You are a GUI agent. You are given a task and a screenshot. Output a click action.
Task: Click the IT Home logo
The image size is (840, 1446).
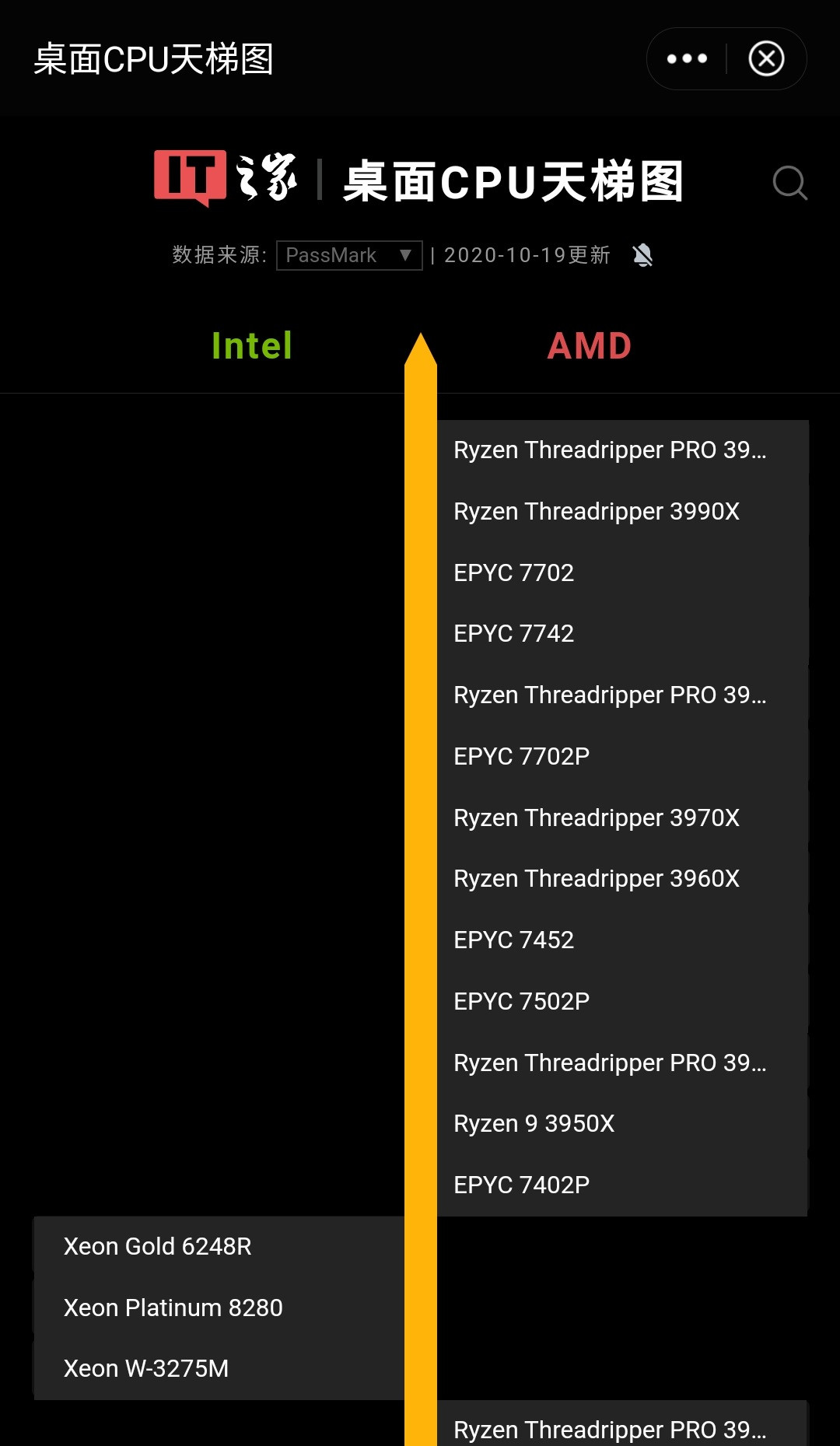pyautogui.click(x=226, y=179)
